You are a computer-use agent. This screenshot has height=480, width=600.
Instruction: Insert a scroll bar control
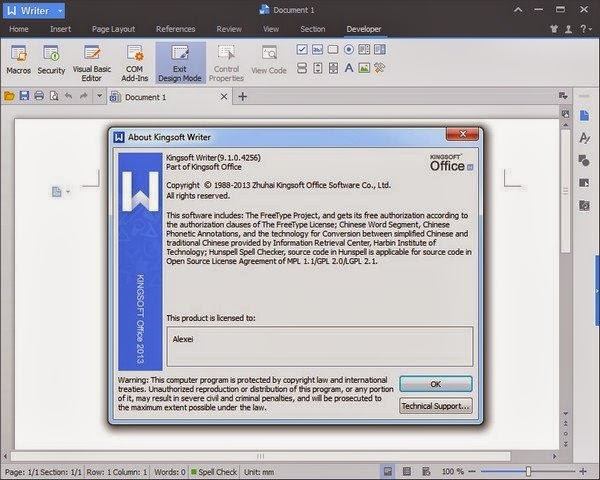[333, 68]
